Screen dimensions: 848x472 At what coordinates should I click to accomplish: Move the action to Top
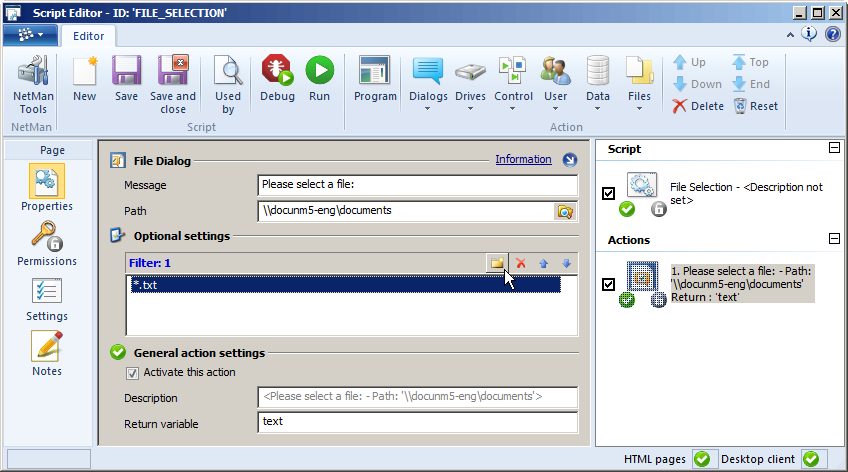coord(751,62)
